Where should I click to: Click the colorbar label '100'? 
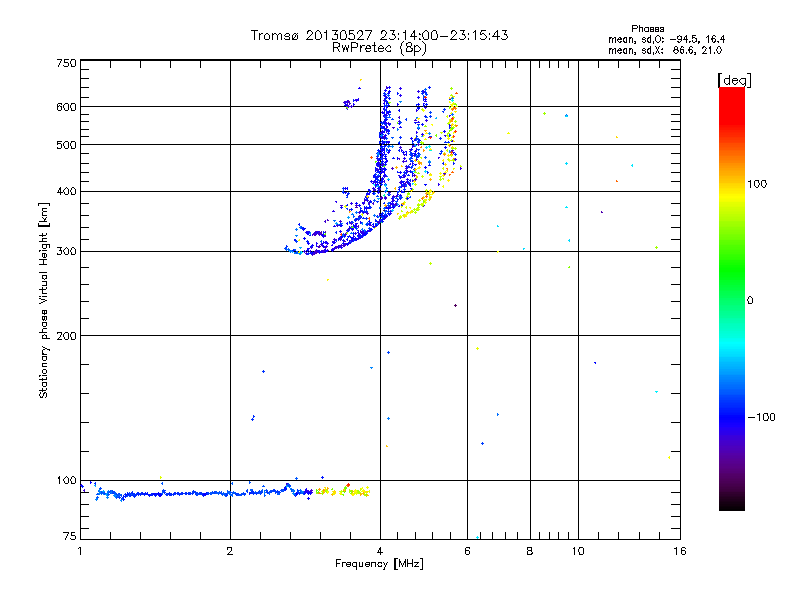tap(757, 184)
